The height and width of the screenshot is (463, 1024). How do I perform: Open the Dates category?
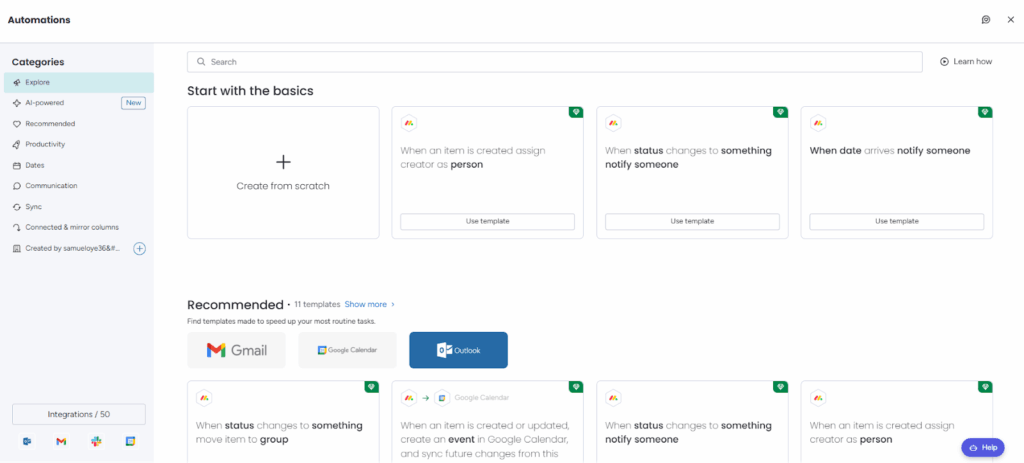(x=35, y=165)
